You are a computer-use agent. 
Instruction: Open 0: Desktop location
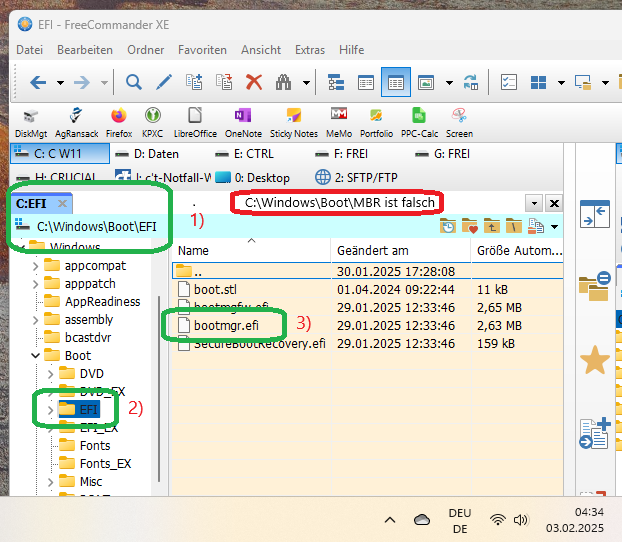[x=253, y=178]
